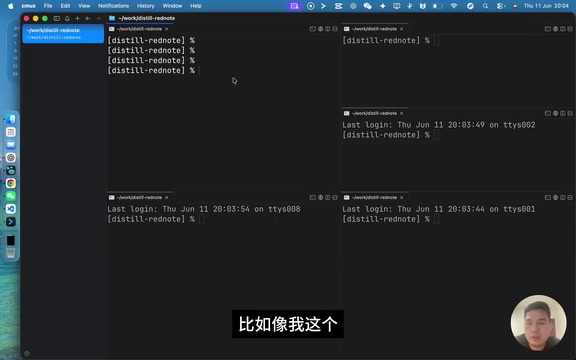576x360 pixels.
Task: Open a browser in the top-left pane
Action: coord(320,29)
